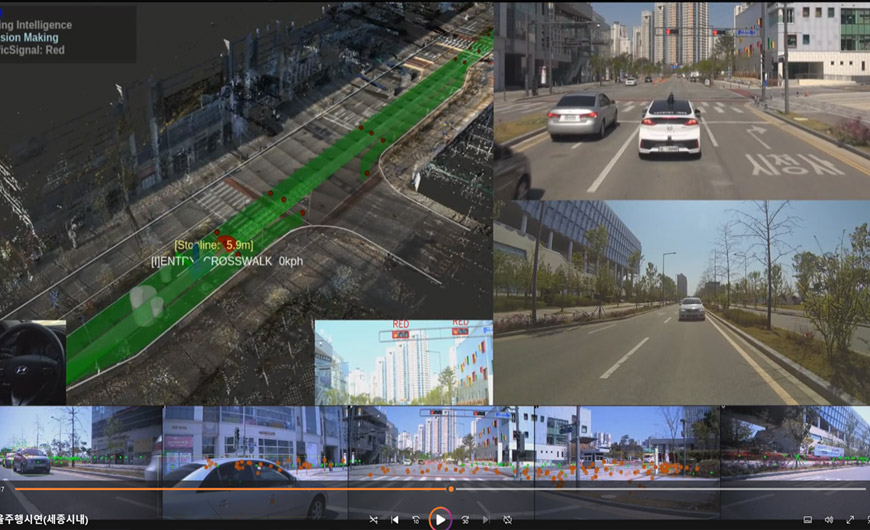Click the steering wheel camera inset
The image size is (870, 530).
33,362
